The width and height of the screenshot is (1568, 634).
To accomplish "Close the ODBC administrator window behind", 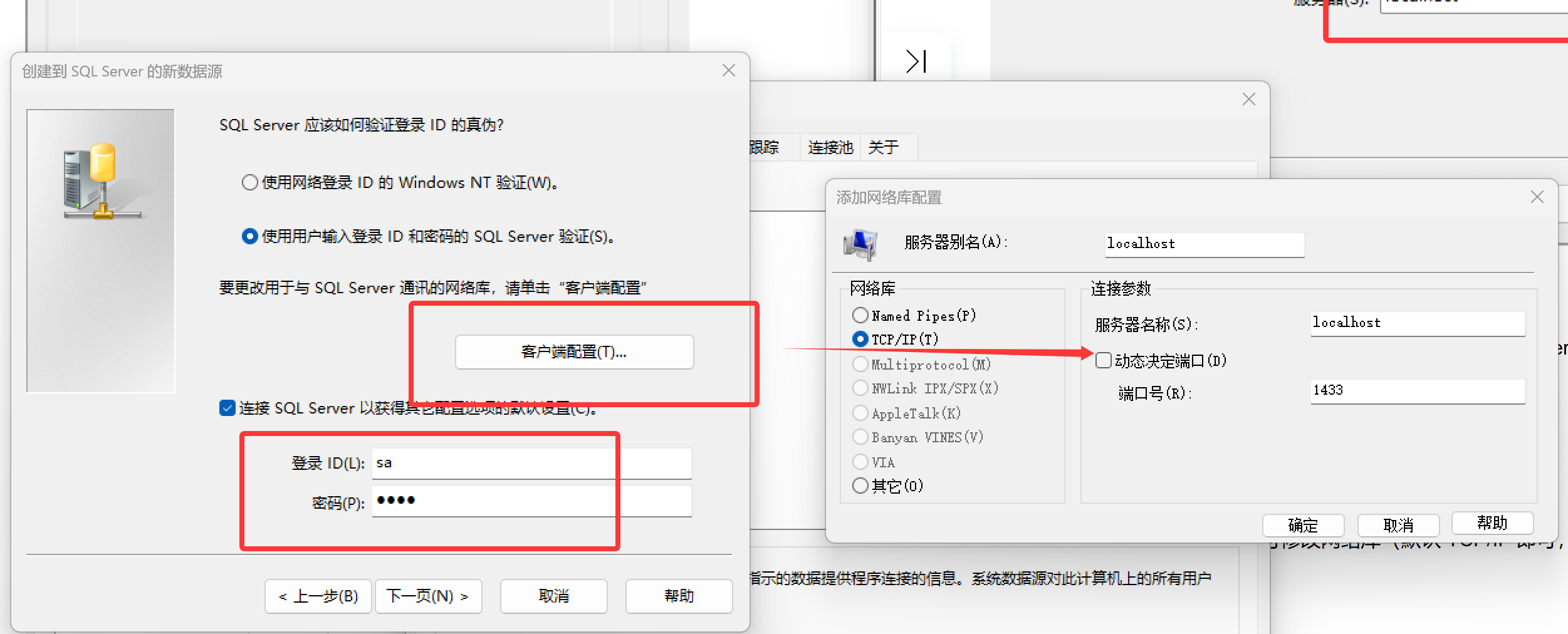I will point(1248,99).
